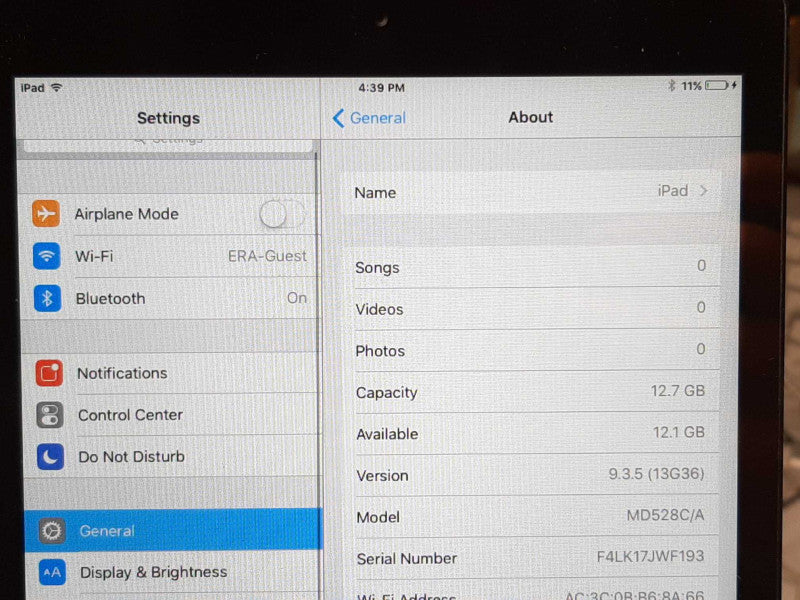Tap the Version 9.3.5 (13G36) value
Screen dimensions: 800x600
click(656, 474)
